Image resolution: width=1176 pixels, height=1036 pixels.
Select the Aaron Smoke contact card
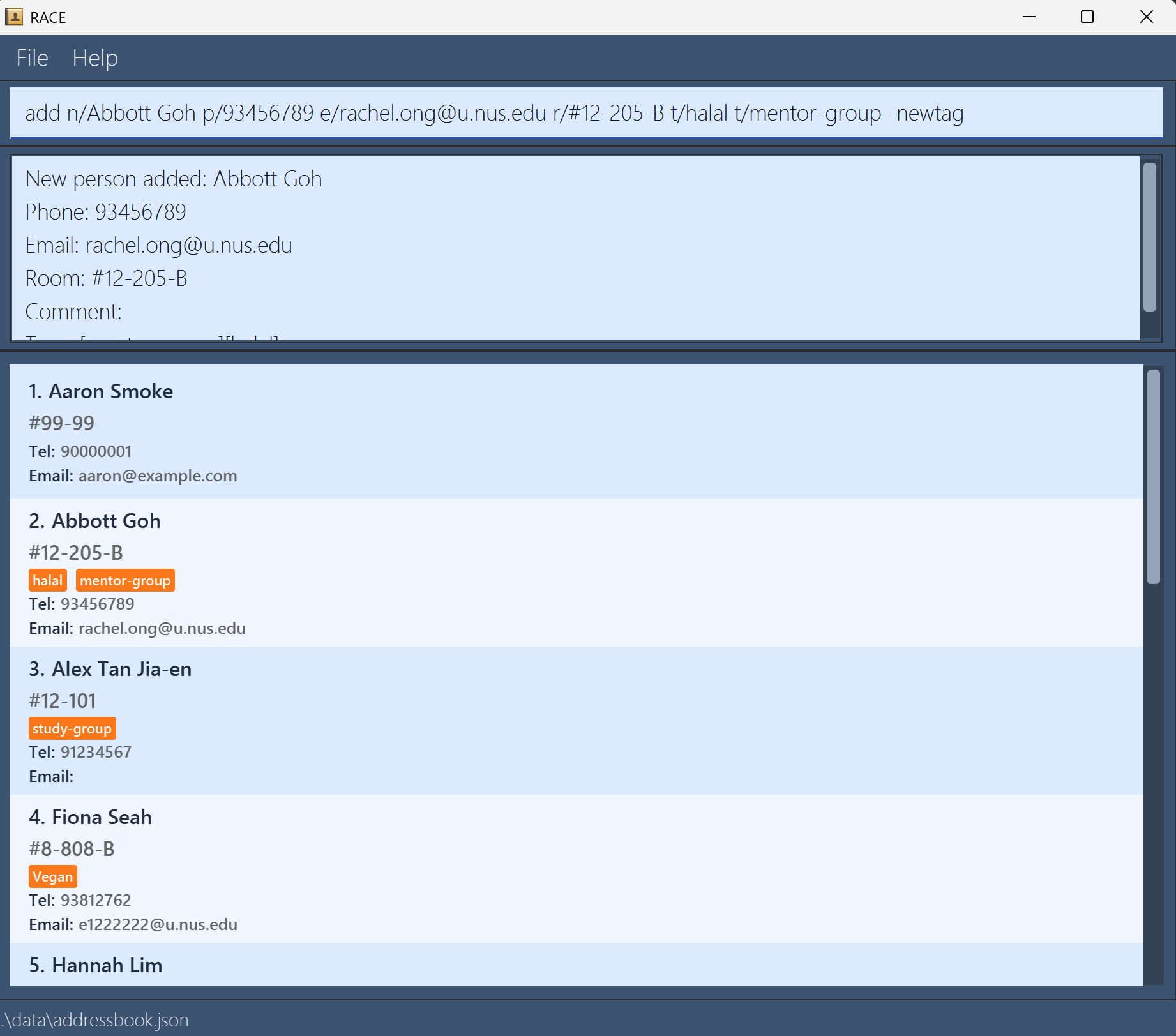(x=575, y=432)
